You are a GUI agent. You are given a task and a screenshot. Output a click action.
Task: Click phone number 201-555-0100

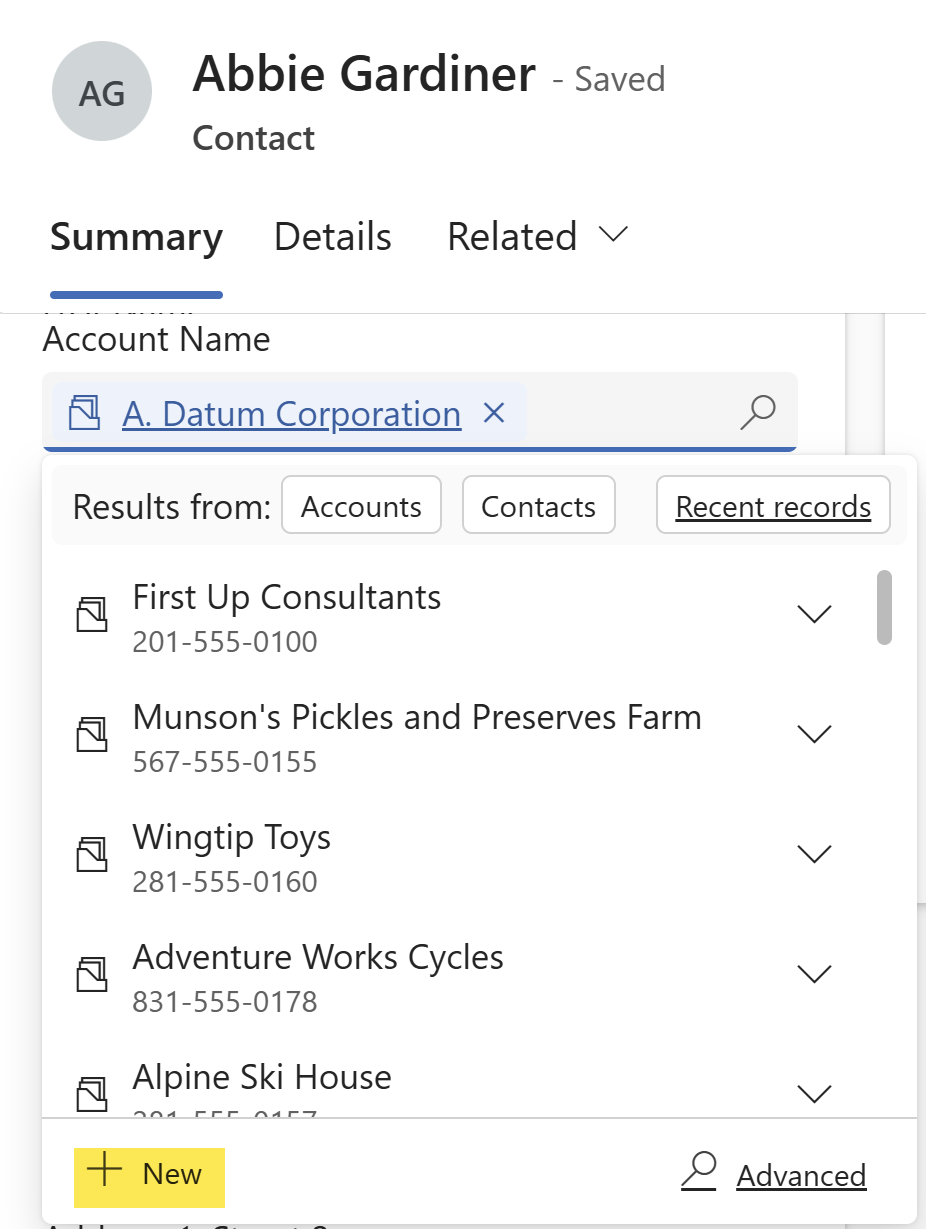225,641
